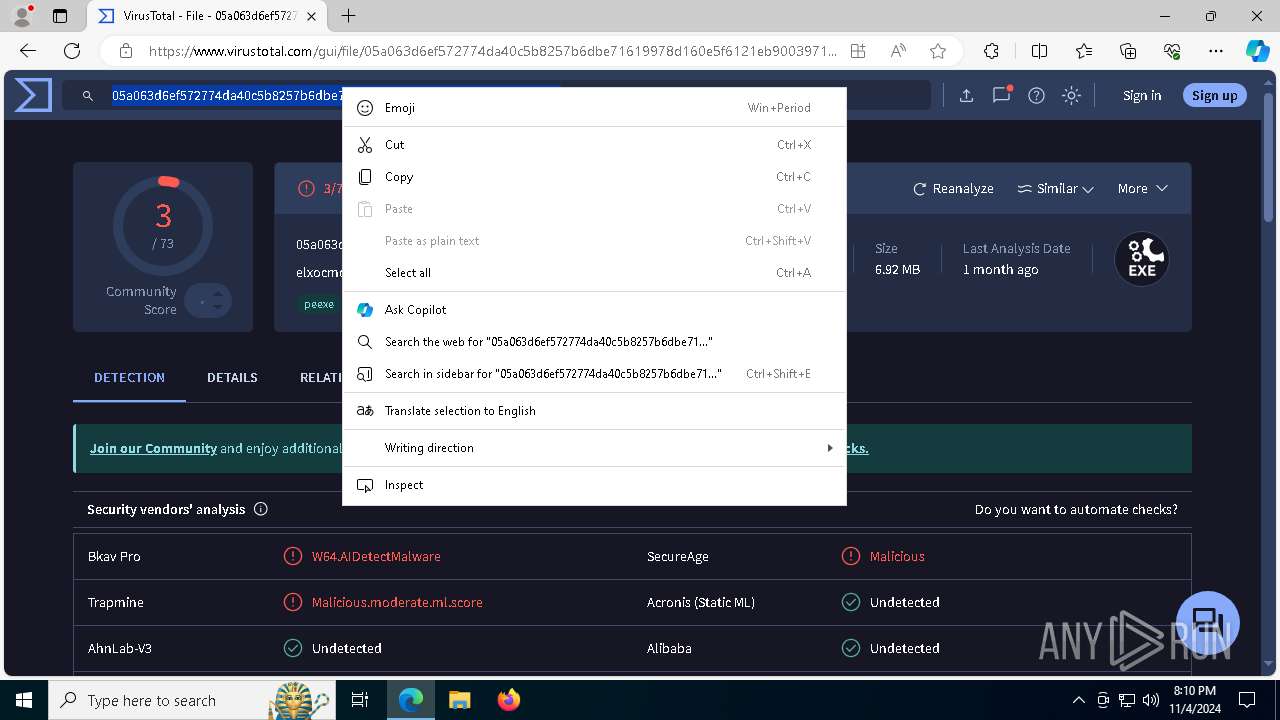Click the AhnLab-V3 Undetected checkmark icon
1280x720 pixels.
[x=293, y=648]
